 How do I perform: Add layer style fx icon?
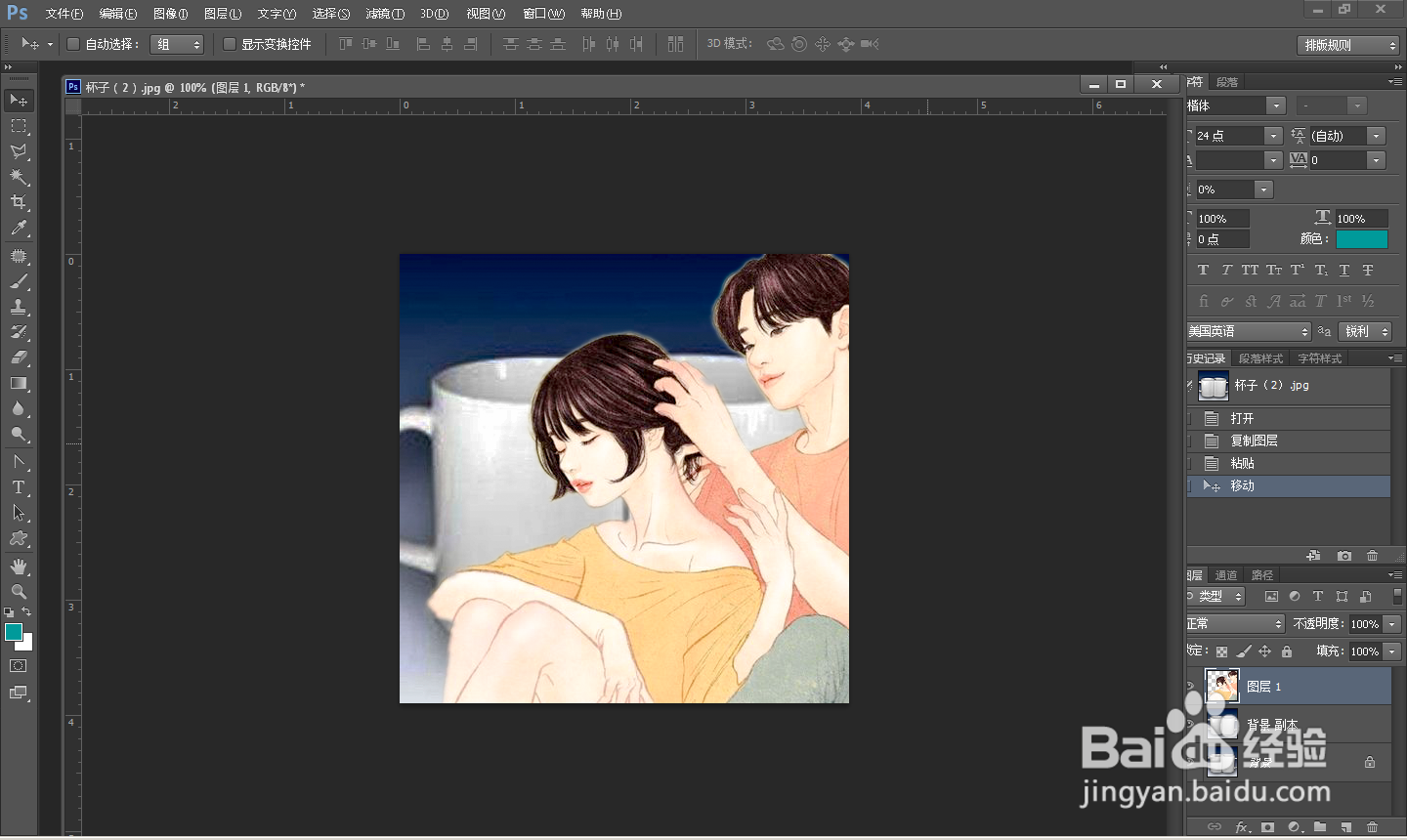click(x=1242, y=827)
